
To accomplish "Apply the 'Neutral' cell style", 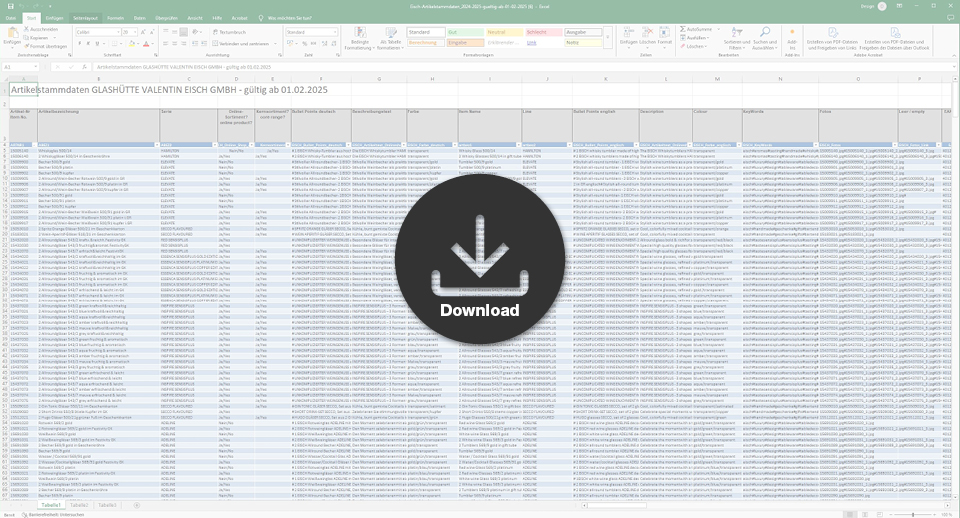I will click(x=504, y=32).
